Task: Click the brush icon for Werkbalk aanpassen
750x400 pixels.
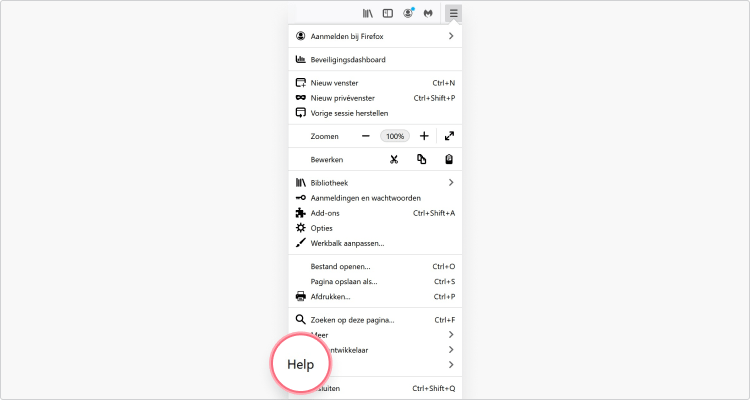Action: 300,243
